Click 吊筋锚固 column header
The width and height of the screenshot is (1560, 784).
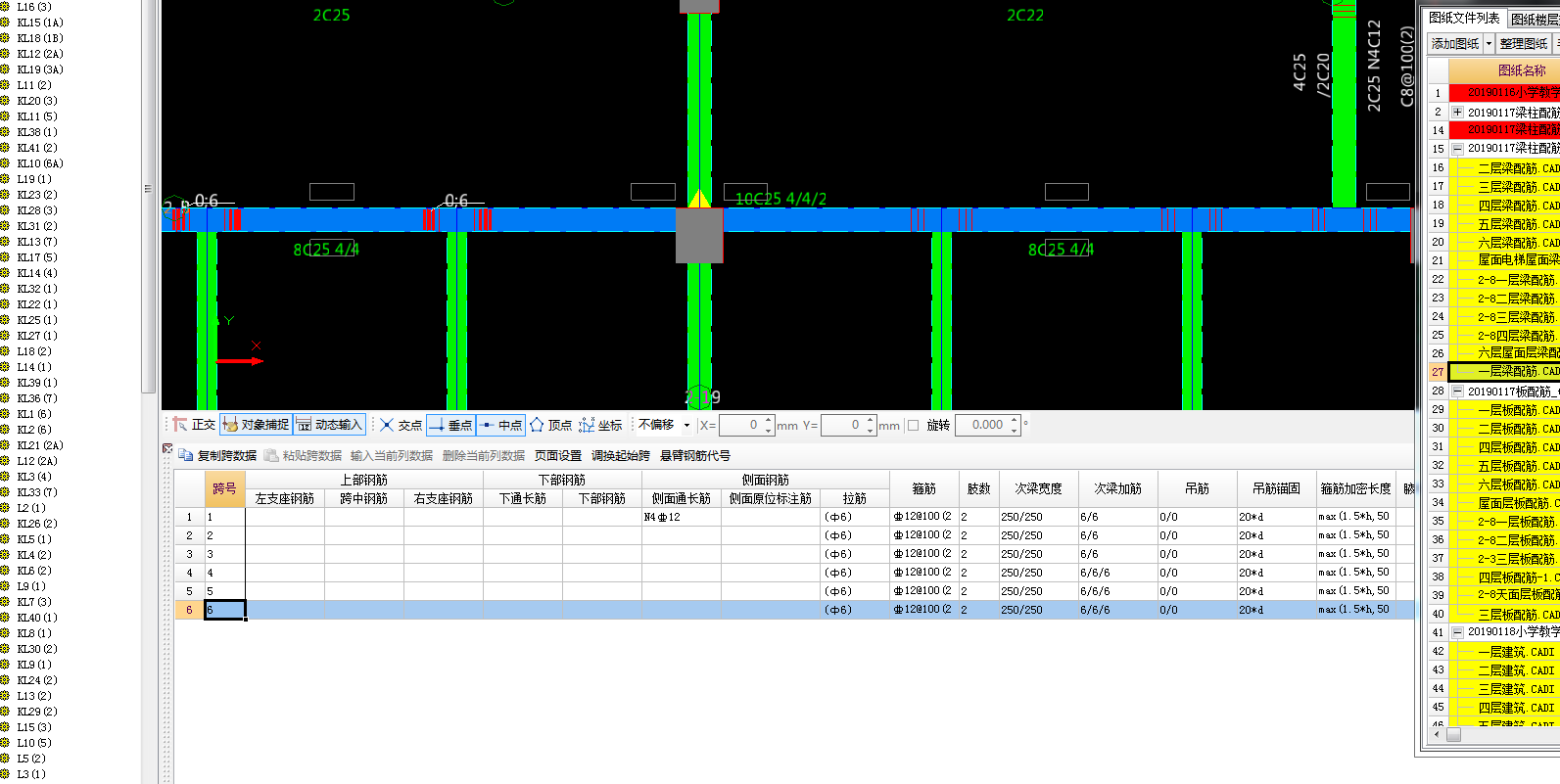(x=1276, y=488)
